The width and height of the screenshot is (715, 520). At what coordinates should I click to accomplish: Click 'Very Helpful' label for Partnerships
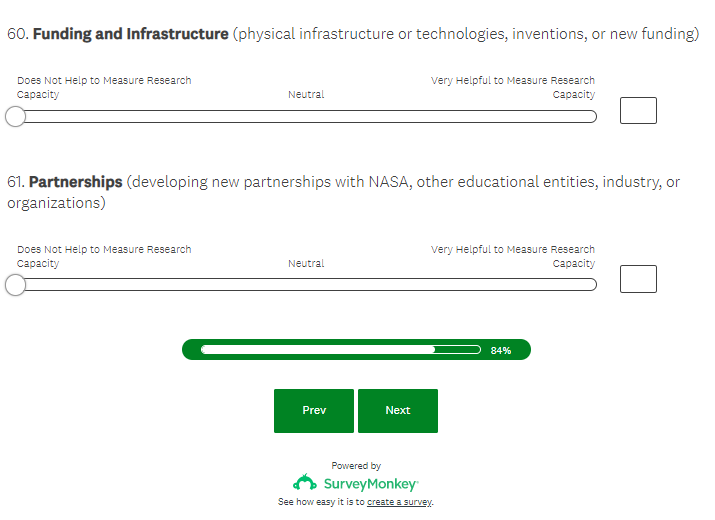[513, 256]
